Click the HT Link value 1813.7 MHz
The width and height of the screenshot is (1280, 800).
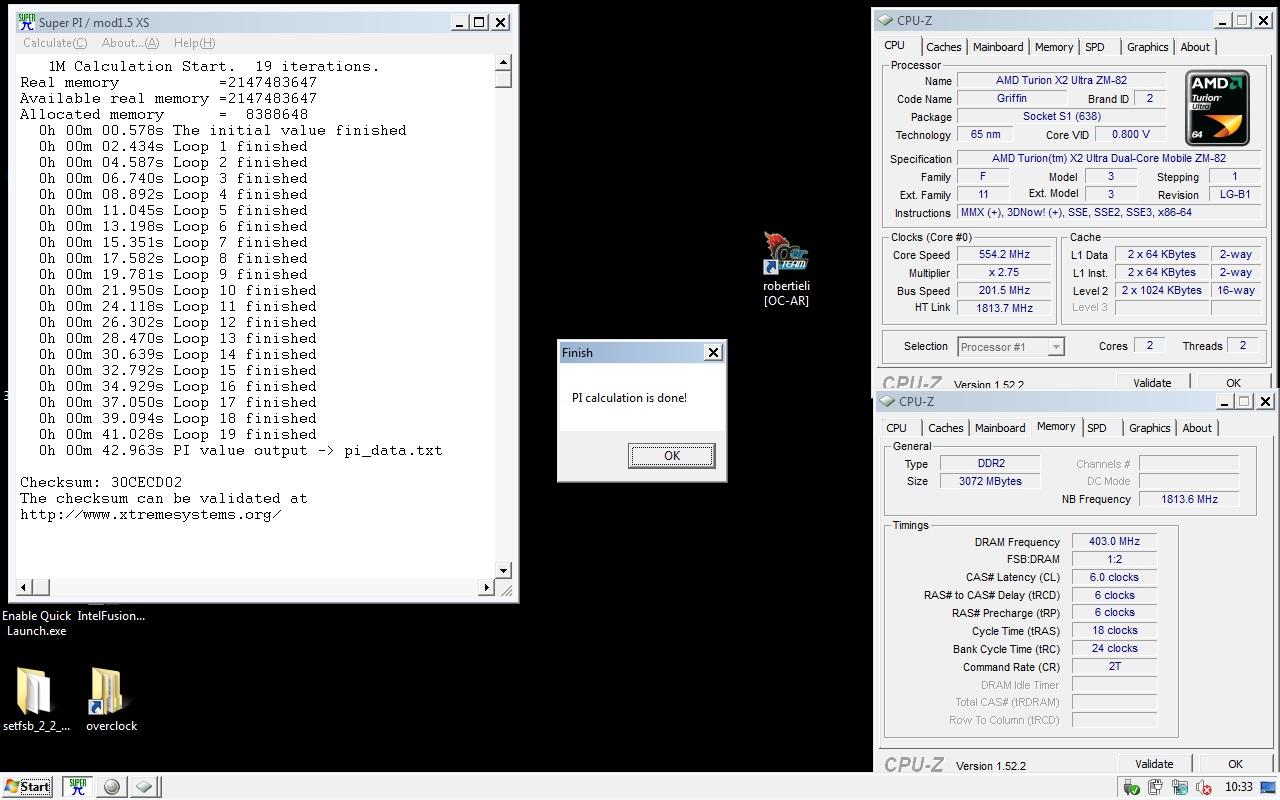click(1004, 308)
